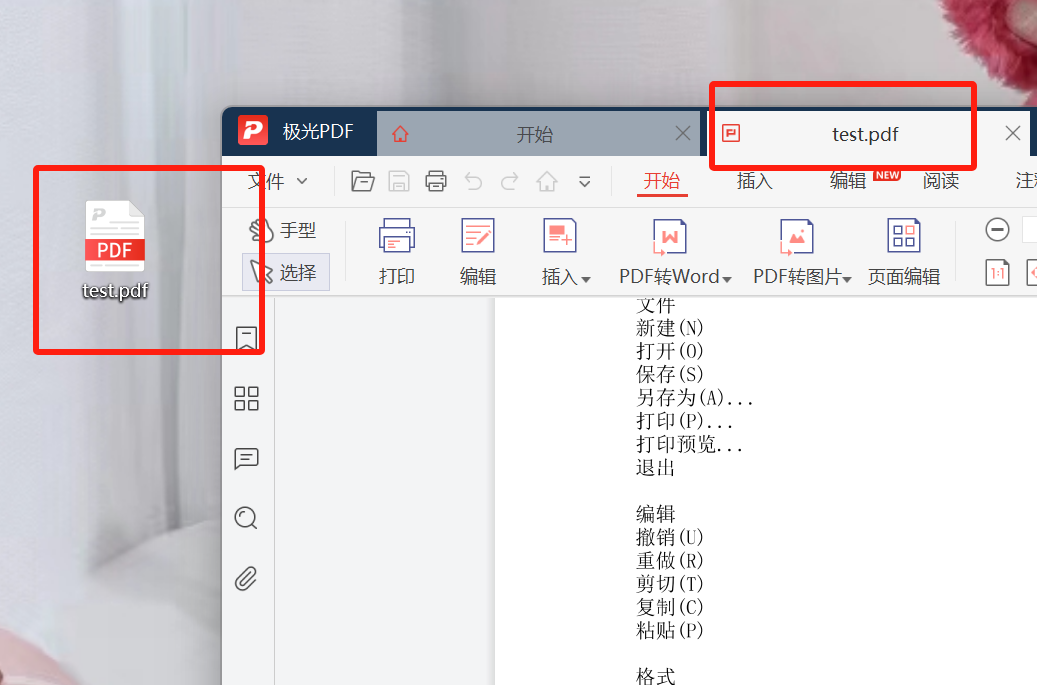1037x685 pixels.
Task: Click the zoom out minus icon
Action: tap(997, 230)
